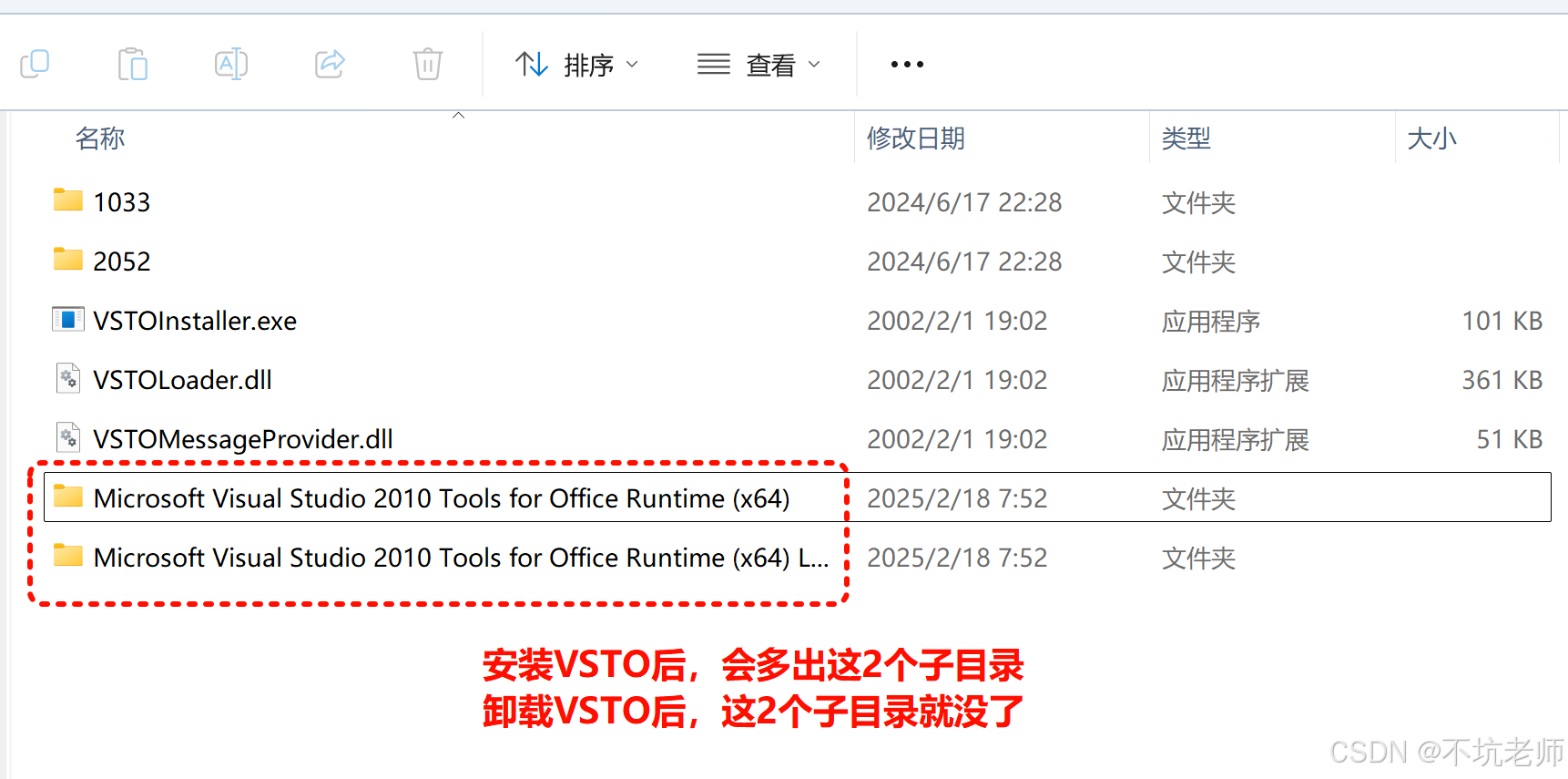Click the 361 KB size value

[1502, 380]
